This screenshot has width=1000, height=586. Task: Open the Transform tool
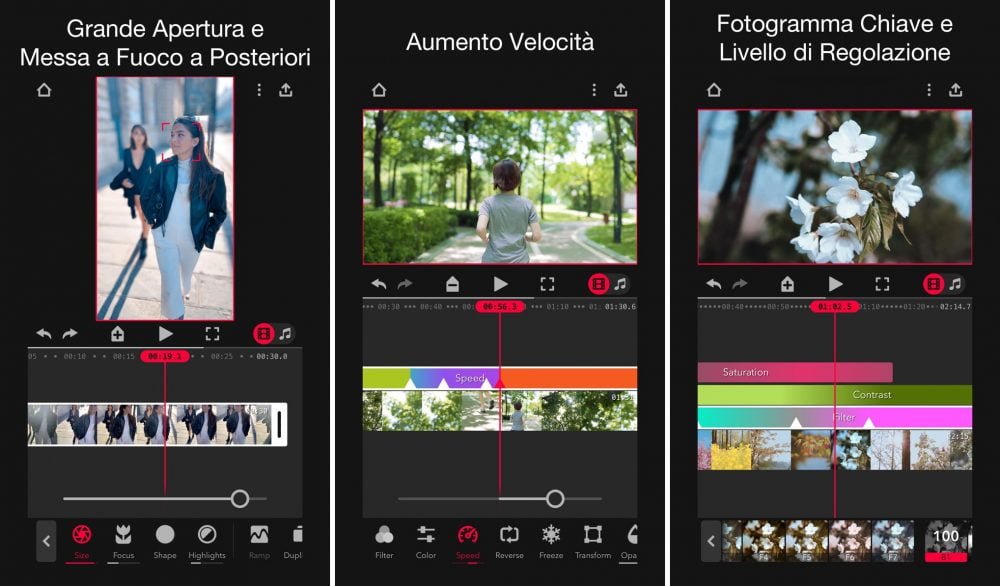(x=593, y=539)
